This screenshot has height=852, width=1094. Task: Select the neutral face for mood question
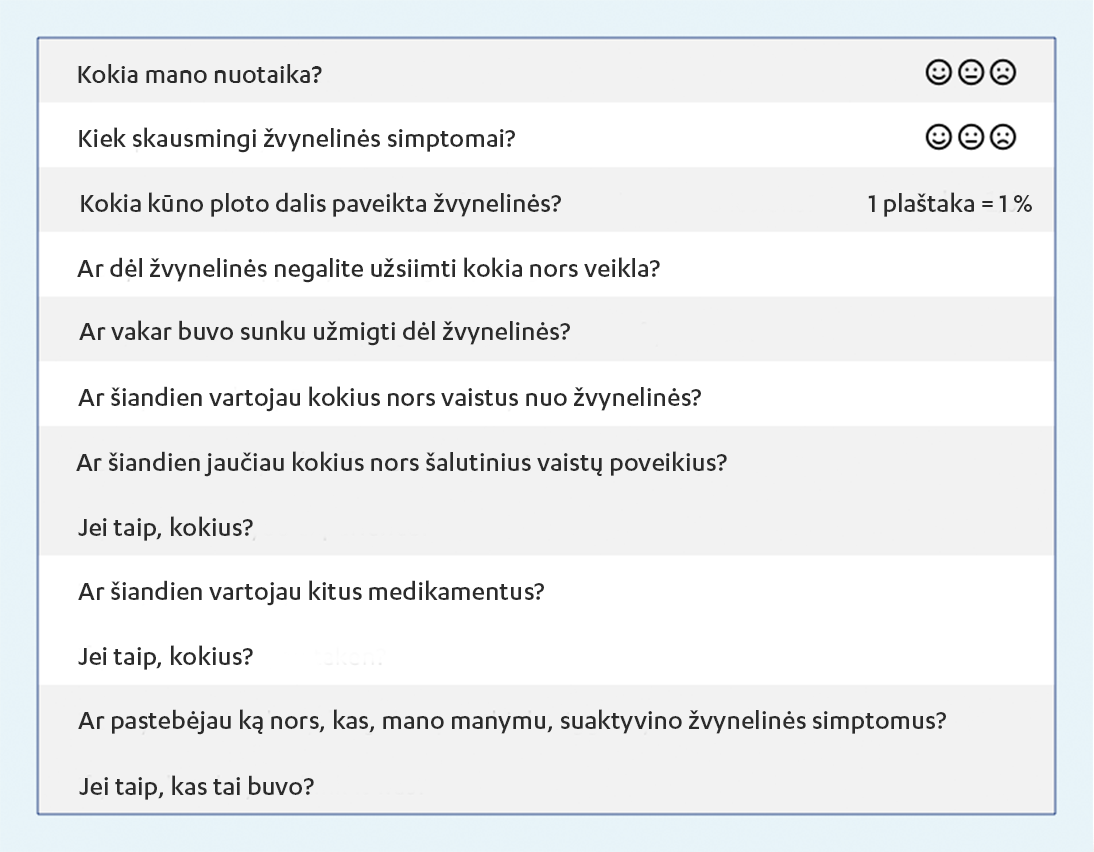coord(970,73)
